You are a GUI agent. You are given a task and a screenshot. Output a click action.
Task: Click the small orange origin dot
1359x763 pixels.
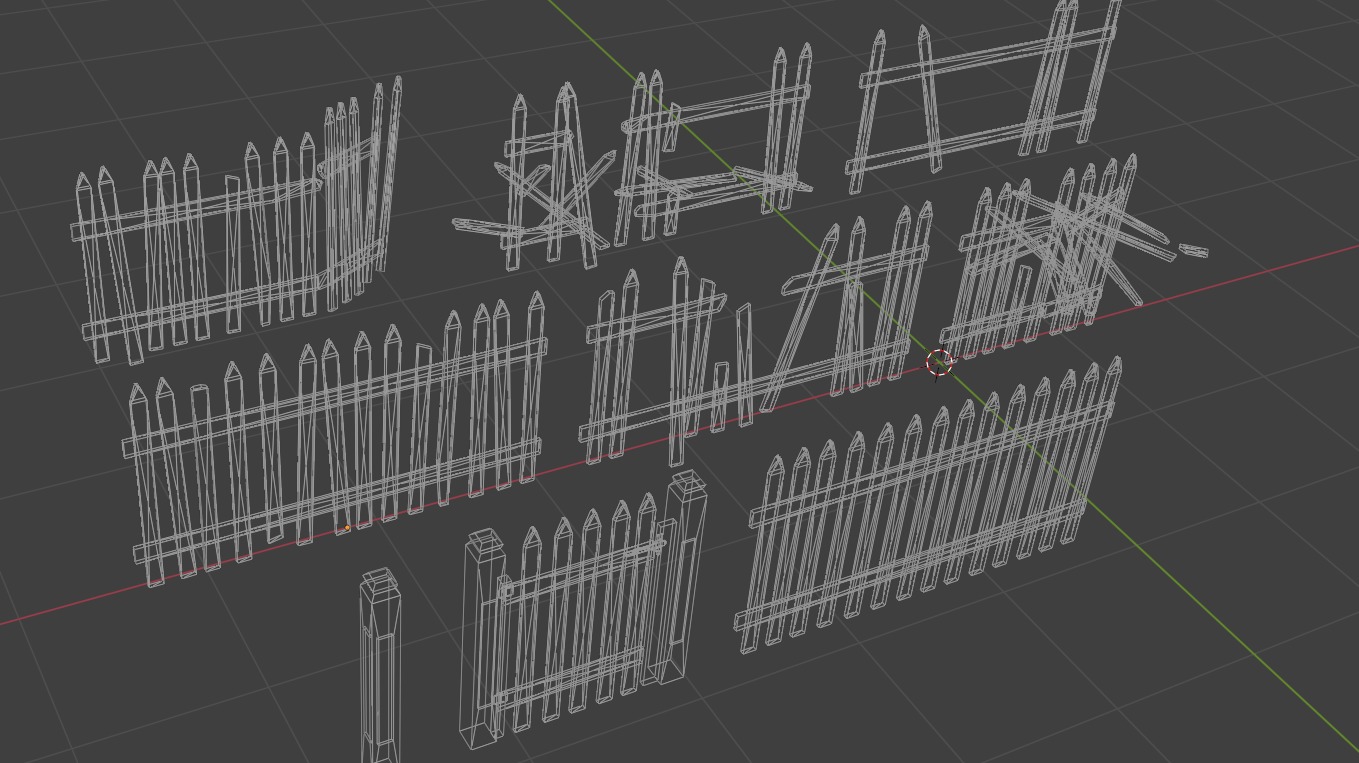pyautogui.click(x=348, y=528)
